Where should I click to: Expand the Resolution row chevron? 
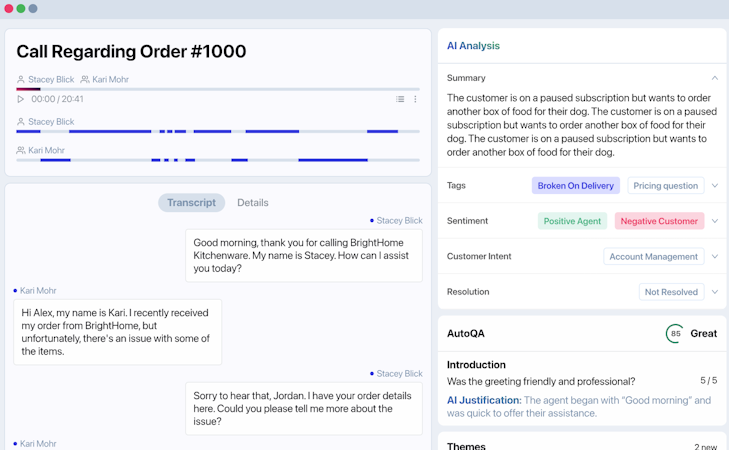click(x=714, y=292)
